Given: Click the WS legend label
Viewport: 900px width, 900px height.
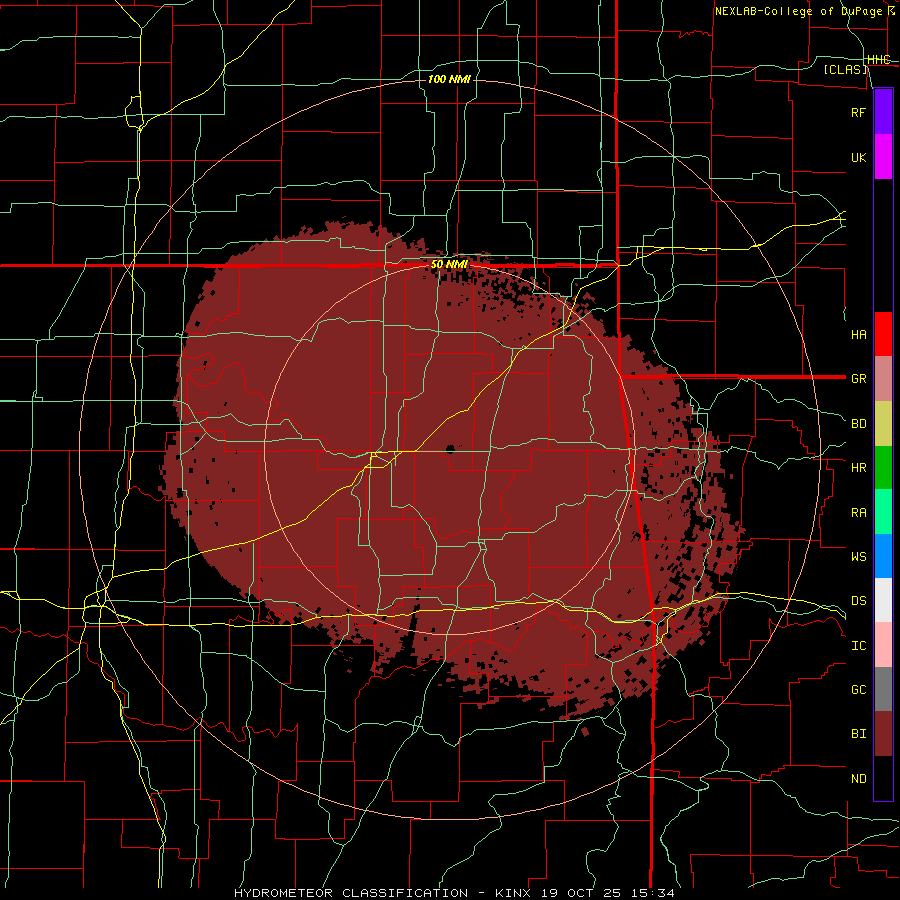Looking at the screenshot, I should [x=858, y=556].
